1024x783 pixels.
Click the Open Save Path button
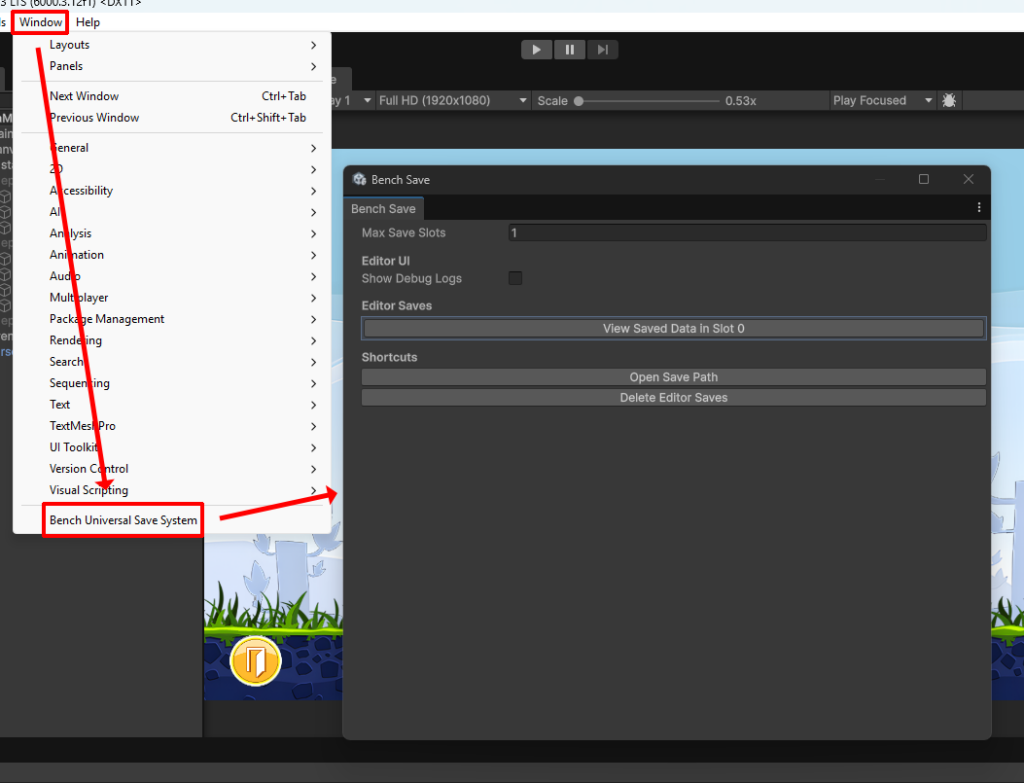pyautogui.click(x=673, y=377)
